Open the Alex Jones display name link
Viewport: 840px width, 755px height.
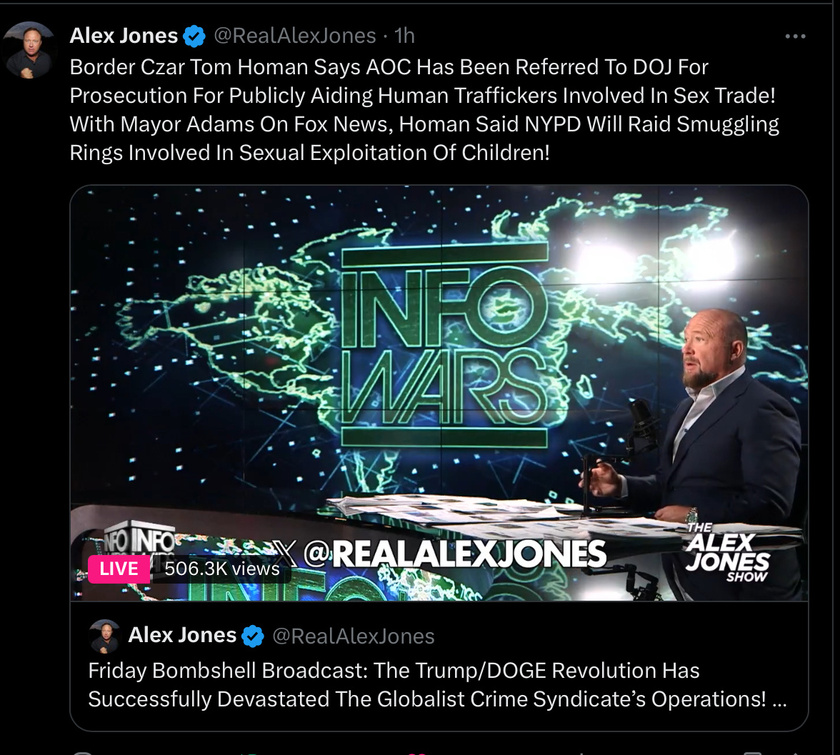124,36
